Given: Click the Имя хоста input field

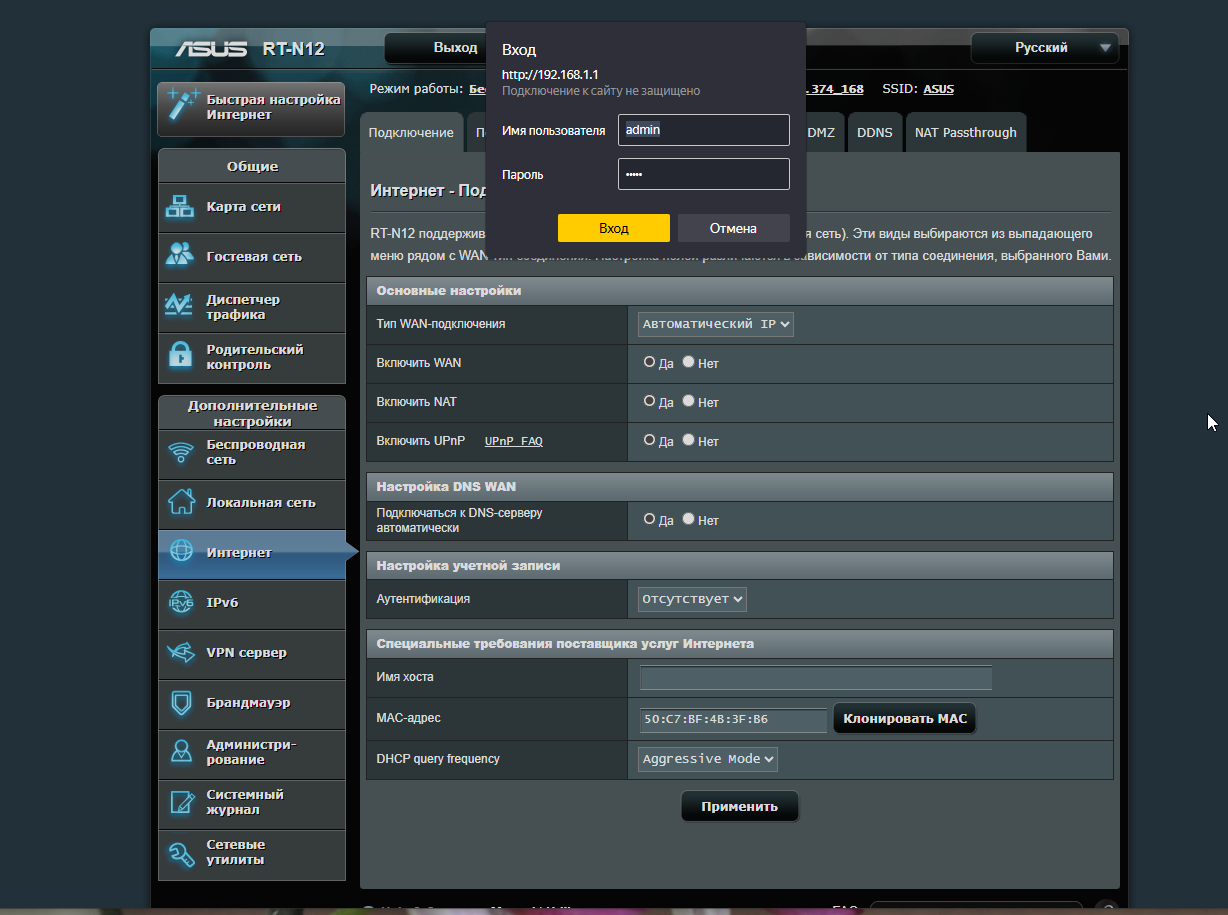Looking at the screenshot, I should point(816,678).
